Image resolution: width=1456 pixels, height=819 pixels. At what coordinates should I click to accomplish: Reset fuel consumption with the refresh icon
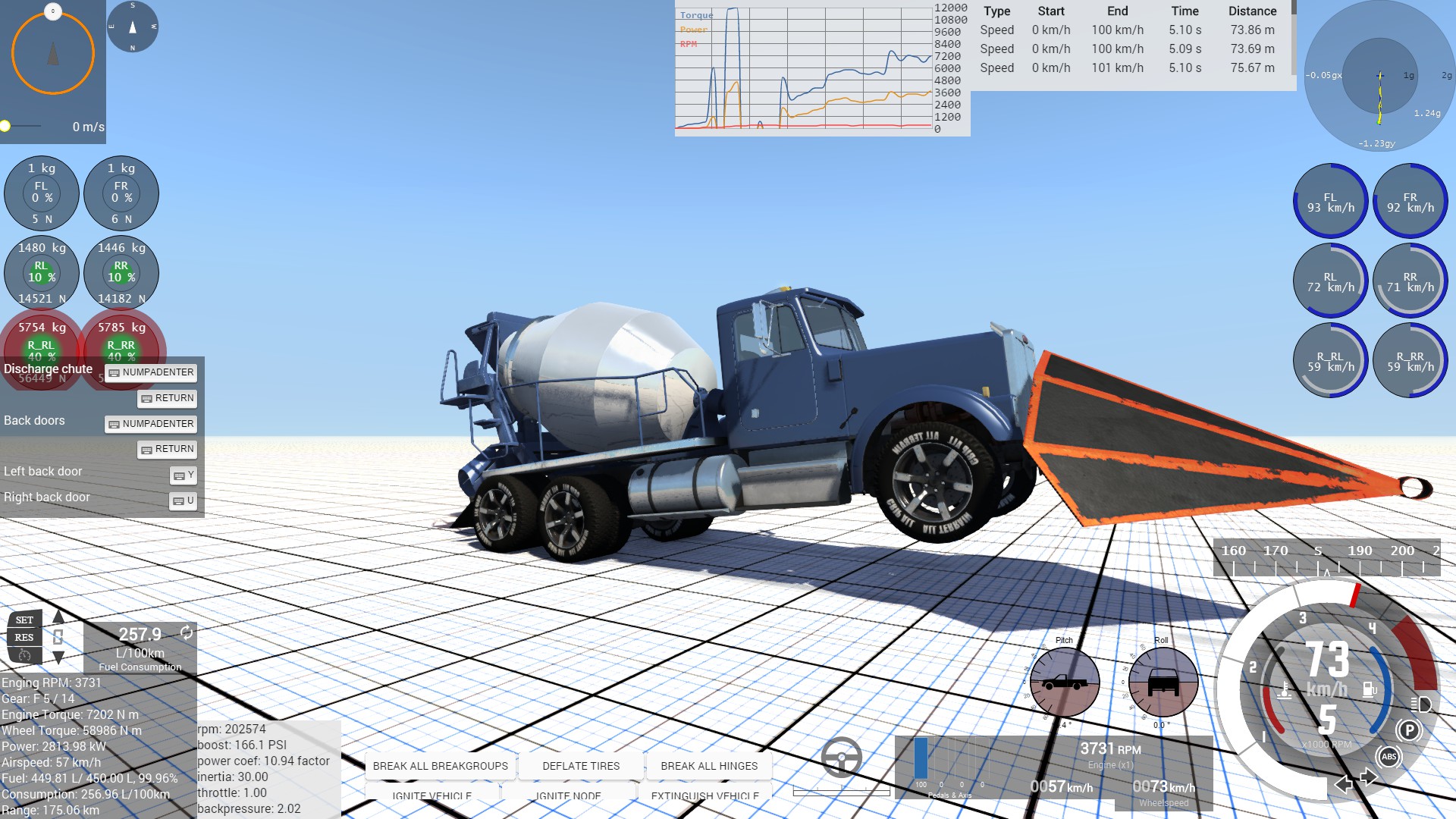point(187,632)
